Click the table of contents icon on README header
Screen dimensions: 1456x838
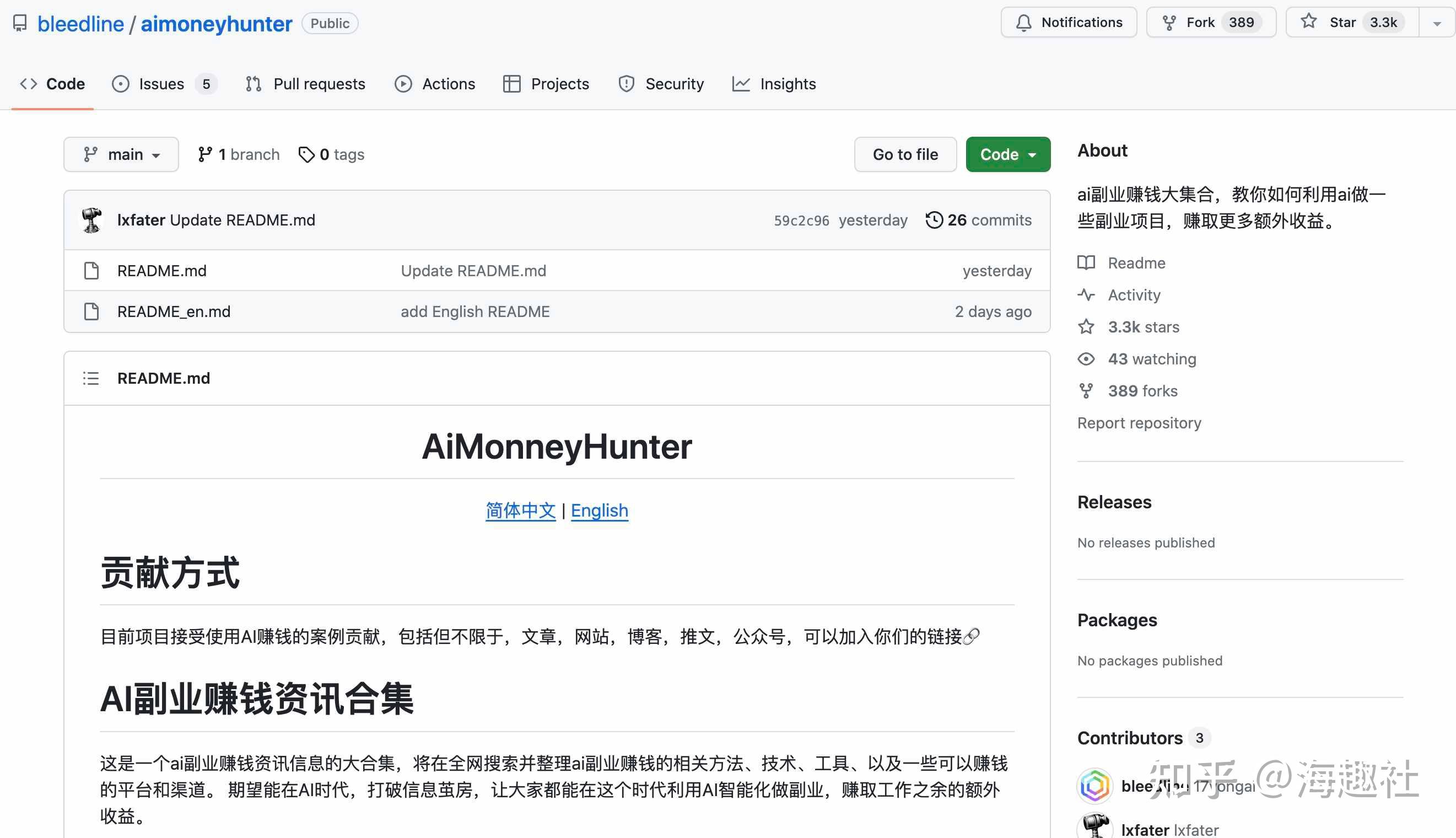pos(91,378)
